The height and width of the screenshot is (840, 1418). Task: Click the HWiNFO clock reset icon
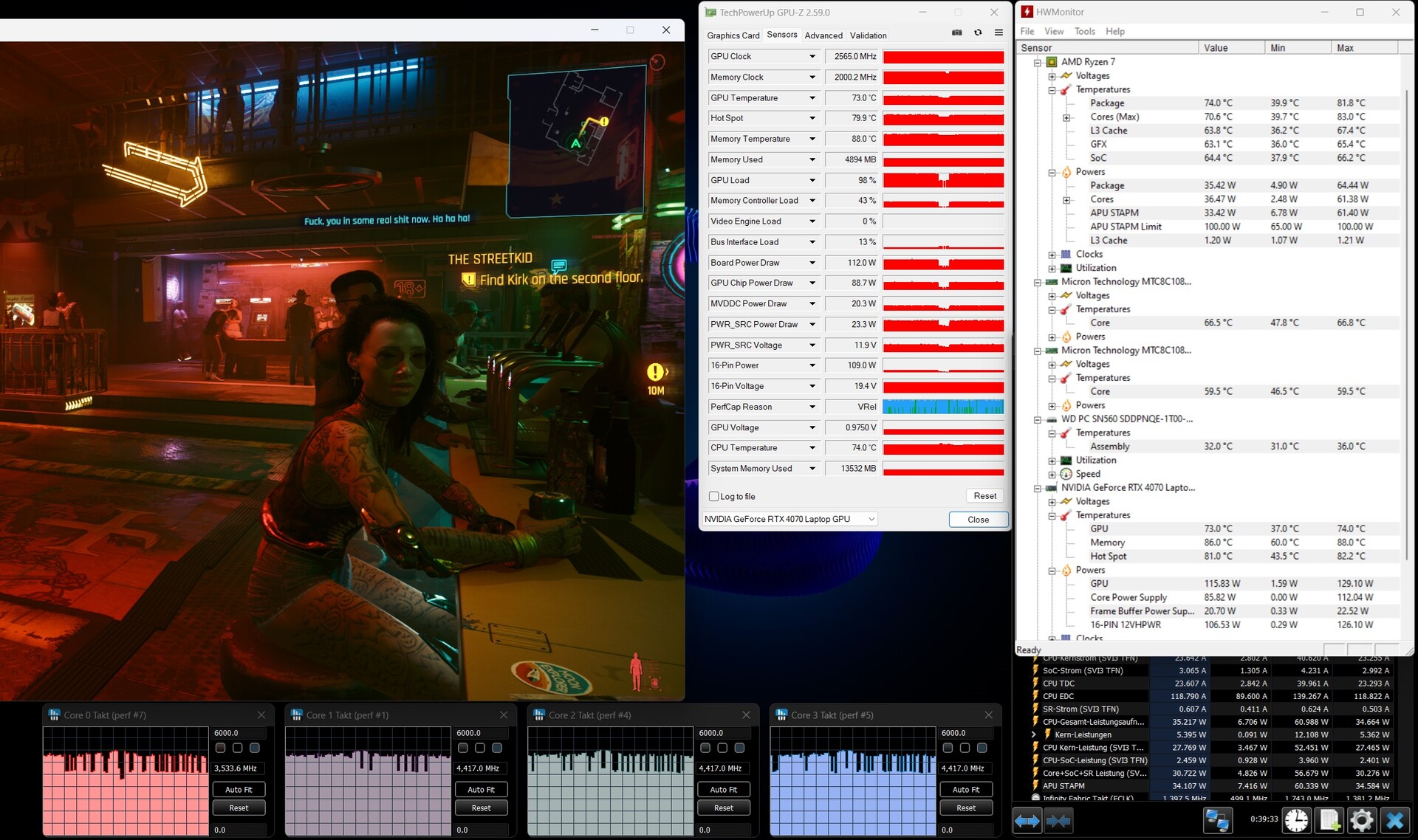(1296, 820)
